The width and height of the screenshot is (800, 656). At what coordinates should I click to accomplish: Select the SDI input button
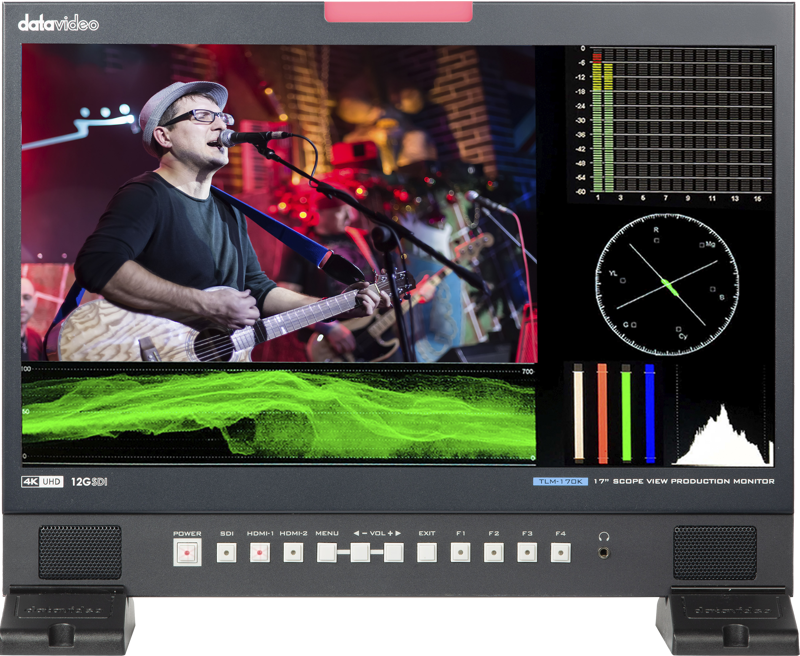(x=227, y=552)
